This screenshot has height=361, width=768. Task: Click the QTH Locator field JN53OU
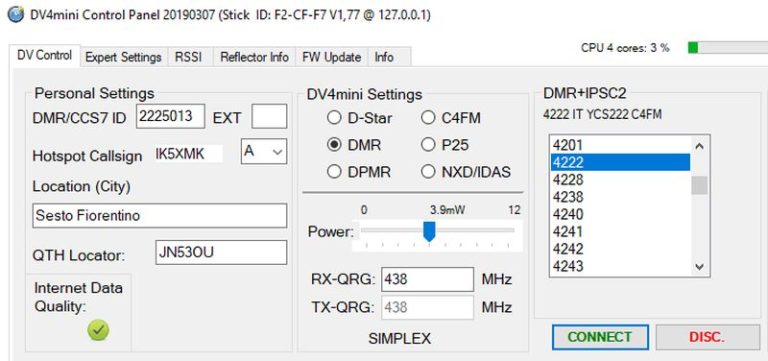point(221,252)
